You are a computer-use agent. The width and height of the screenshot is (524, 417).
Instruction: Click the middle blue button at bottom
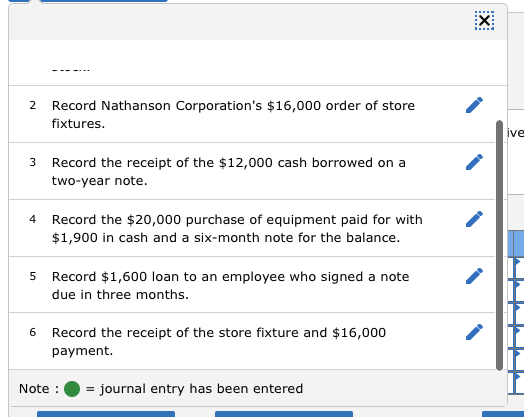click(x=284, y=414)
